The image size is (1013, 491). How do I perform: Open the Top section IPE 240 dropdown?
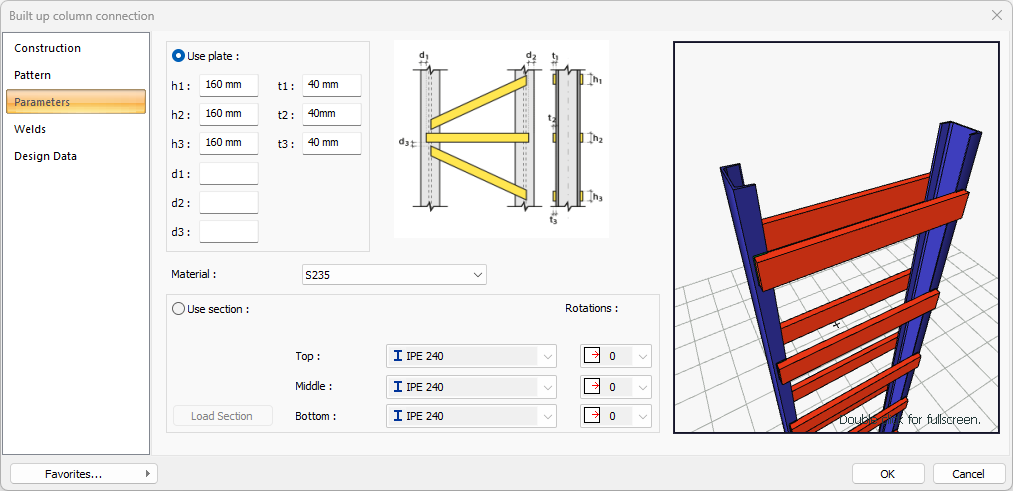(x=471, y=356)
